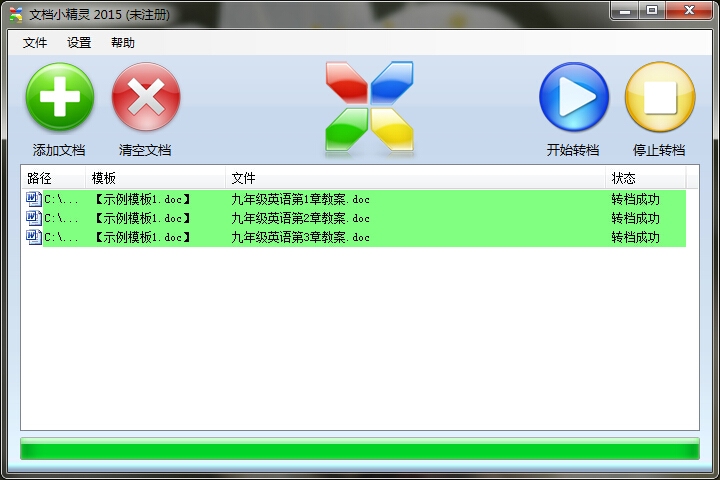Click the template cell of the 第2章教案 row
This screenshot has height=480, width=720.
142,218
